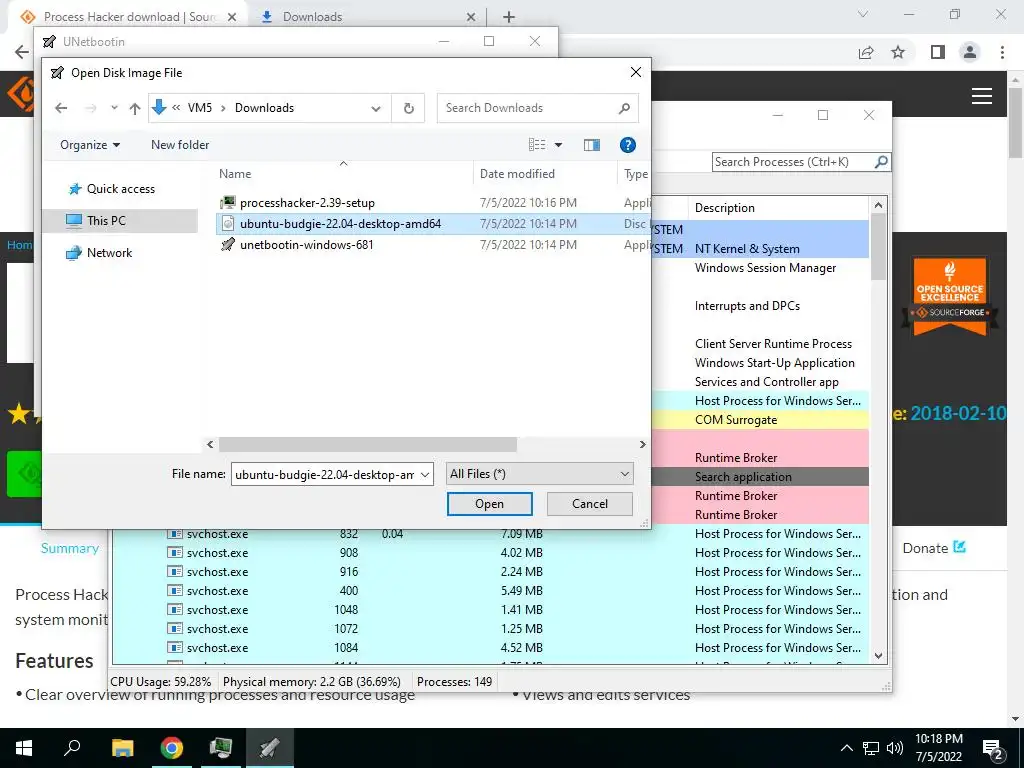Close the Open Disk Image File dialog
Image resolution: width=1024 pixels, height=768 pixels.
pyautogui.click(x=635, y=72)
